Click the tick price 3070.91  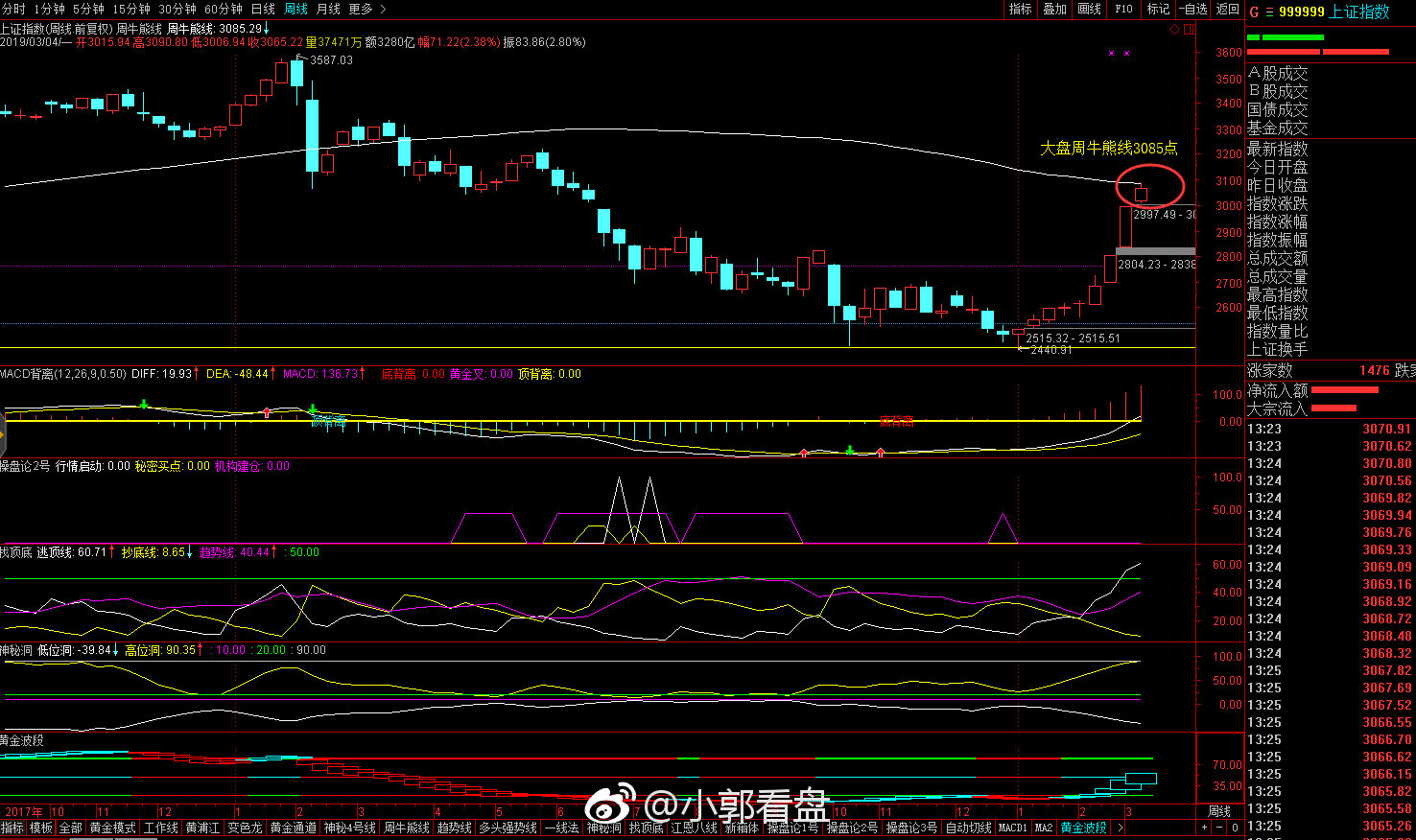click(1387, 429)
